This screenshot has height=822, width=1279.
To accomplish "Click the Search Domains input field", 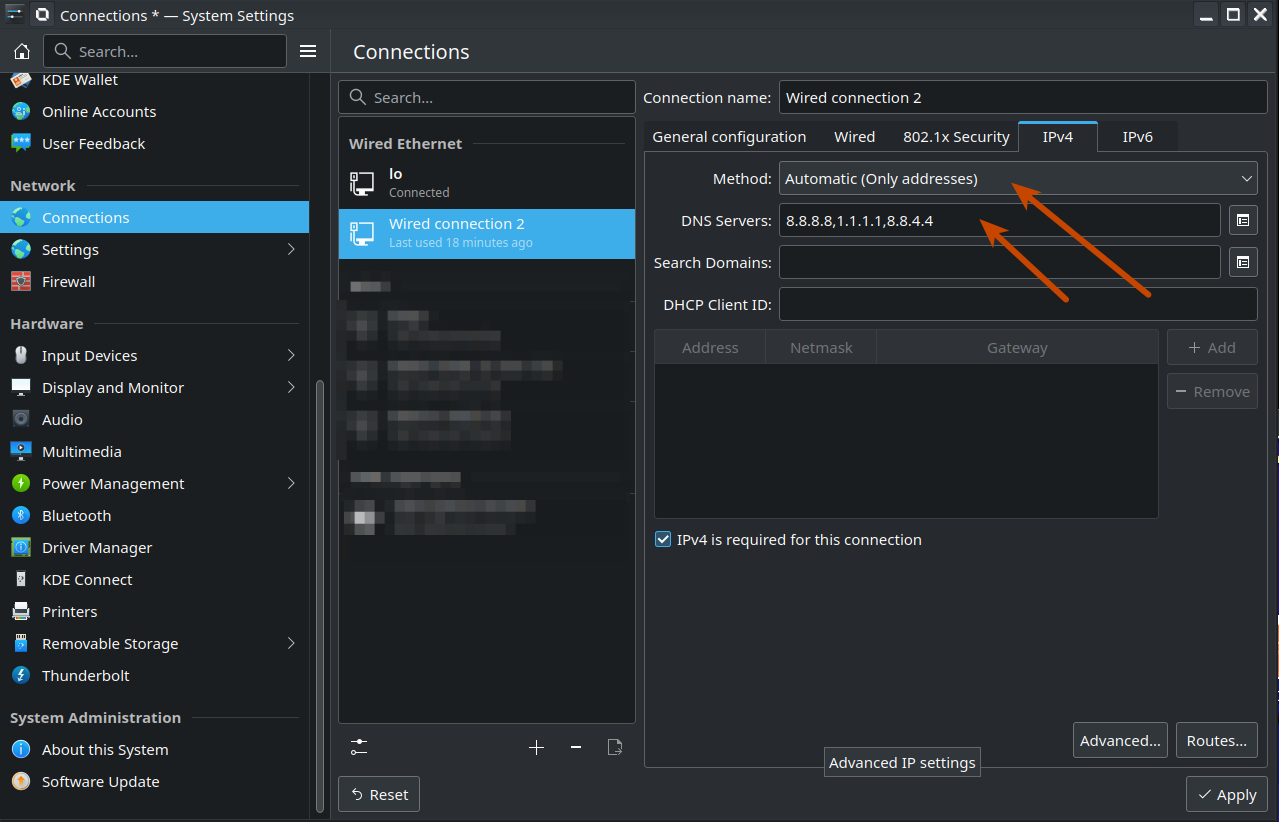I will (x=1000, y=263).
